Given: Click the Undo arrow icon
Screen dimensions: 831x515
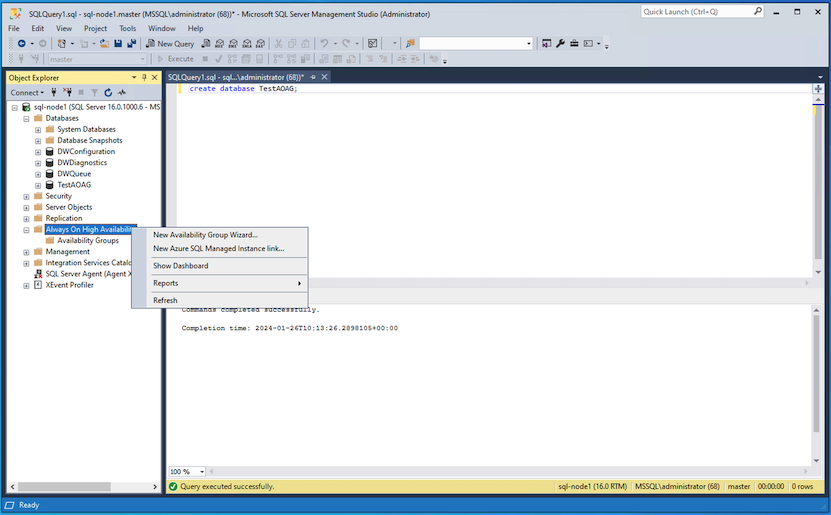Looking at the screenshot, I should (324, 43).
